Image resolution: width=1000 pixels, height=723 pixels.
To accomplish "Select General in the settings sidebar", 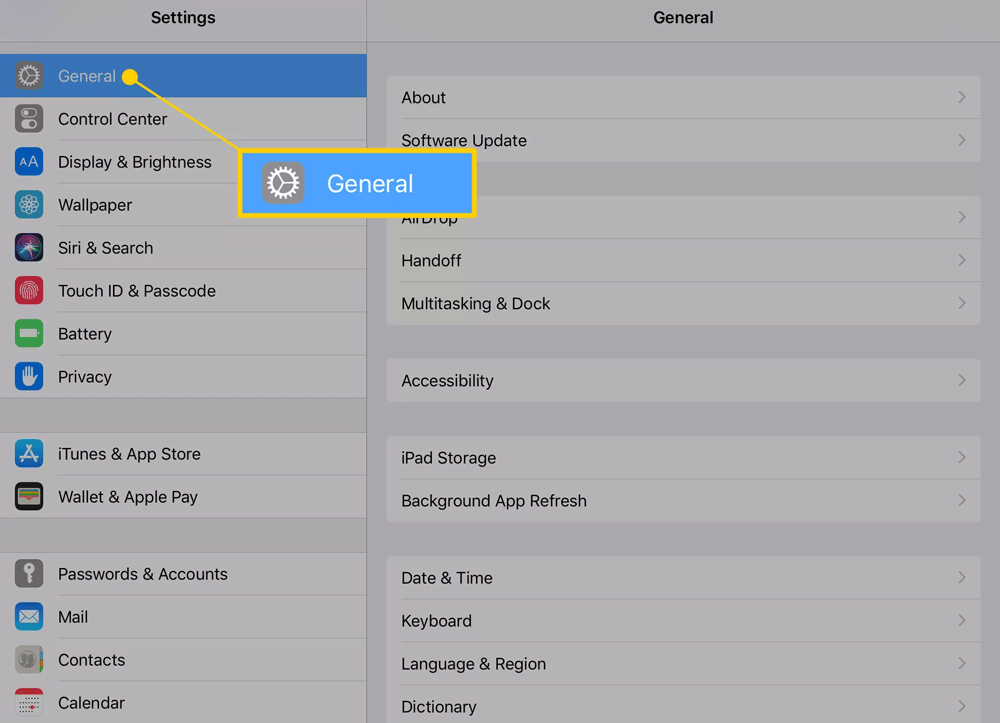I will pos(87,76).
